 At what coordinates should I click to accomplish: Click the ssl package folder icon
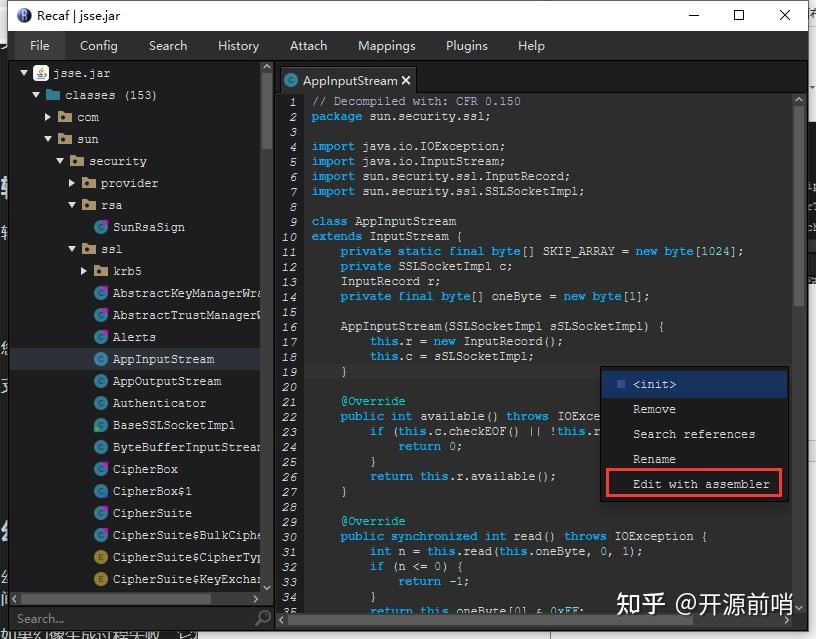tap(88, 248)
